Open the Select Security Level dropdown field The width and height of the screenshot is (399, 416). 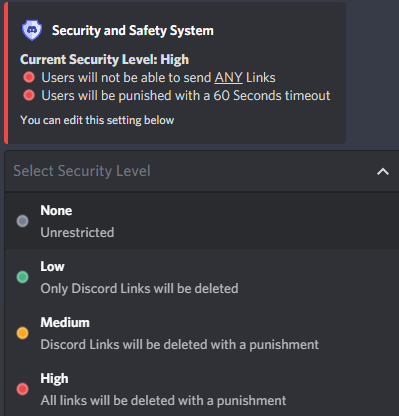[x=202, y=171]
